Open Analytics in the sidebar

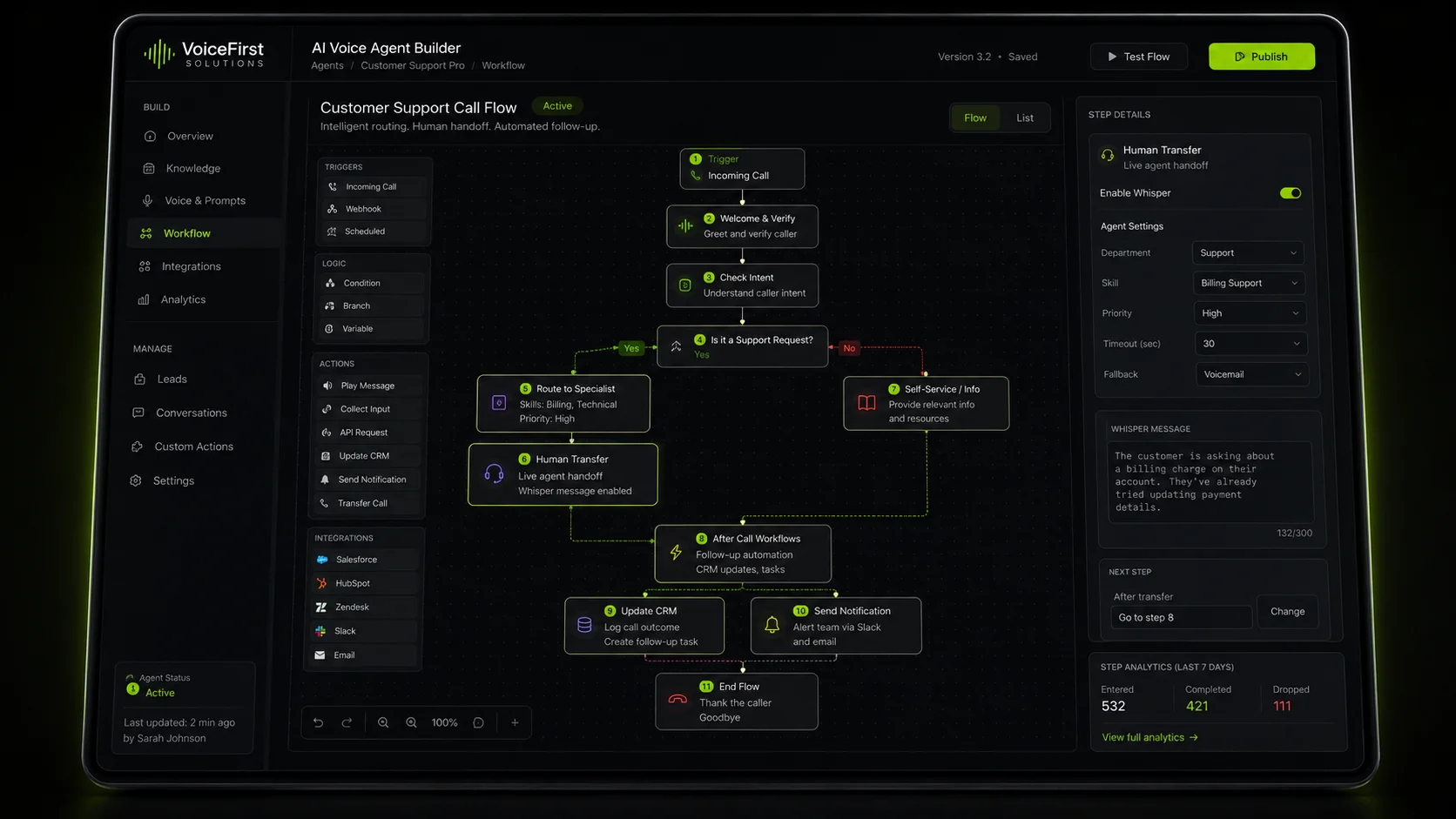(183, 299)
